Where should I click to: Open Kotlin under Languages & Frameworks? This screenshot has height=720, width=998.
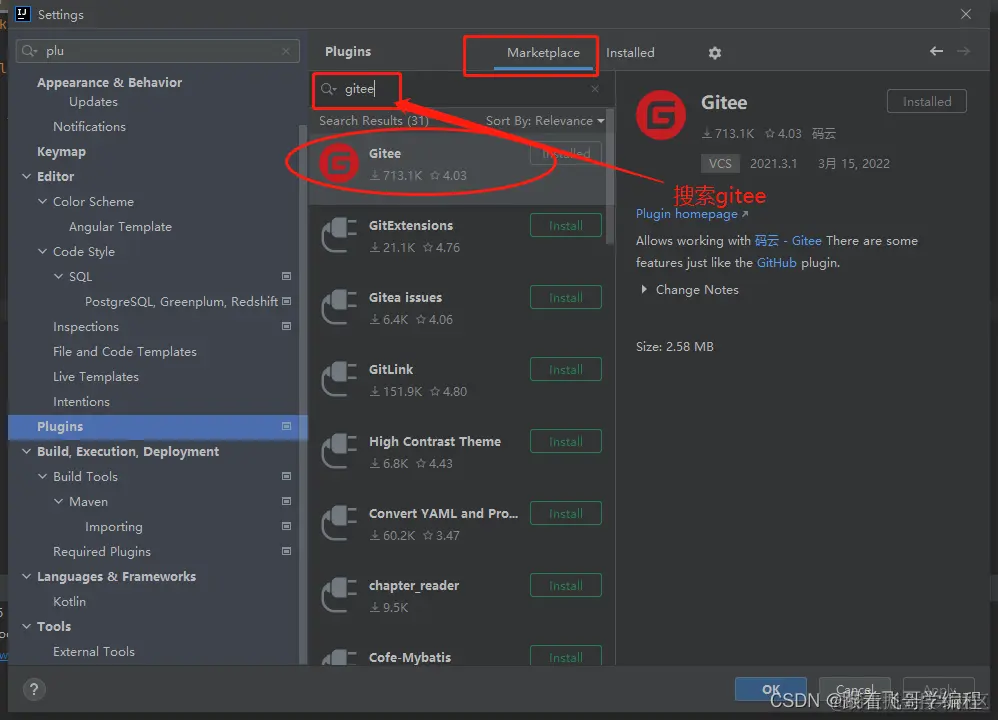coord(69,602)
